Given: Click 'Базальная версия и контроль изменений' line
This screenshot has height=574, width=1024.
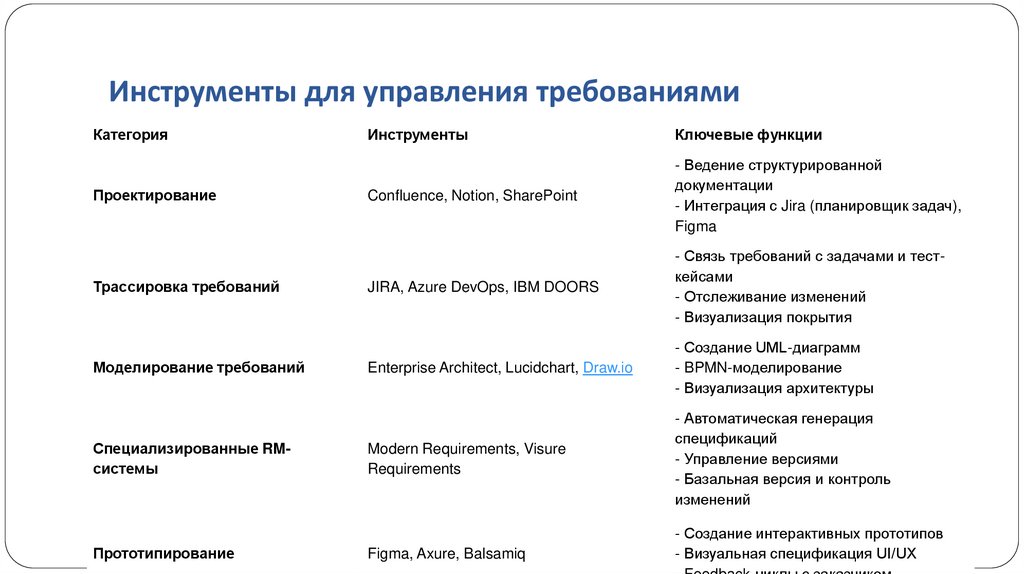Looking at the screenshot, I should point(782,489).
